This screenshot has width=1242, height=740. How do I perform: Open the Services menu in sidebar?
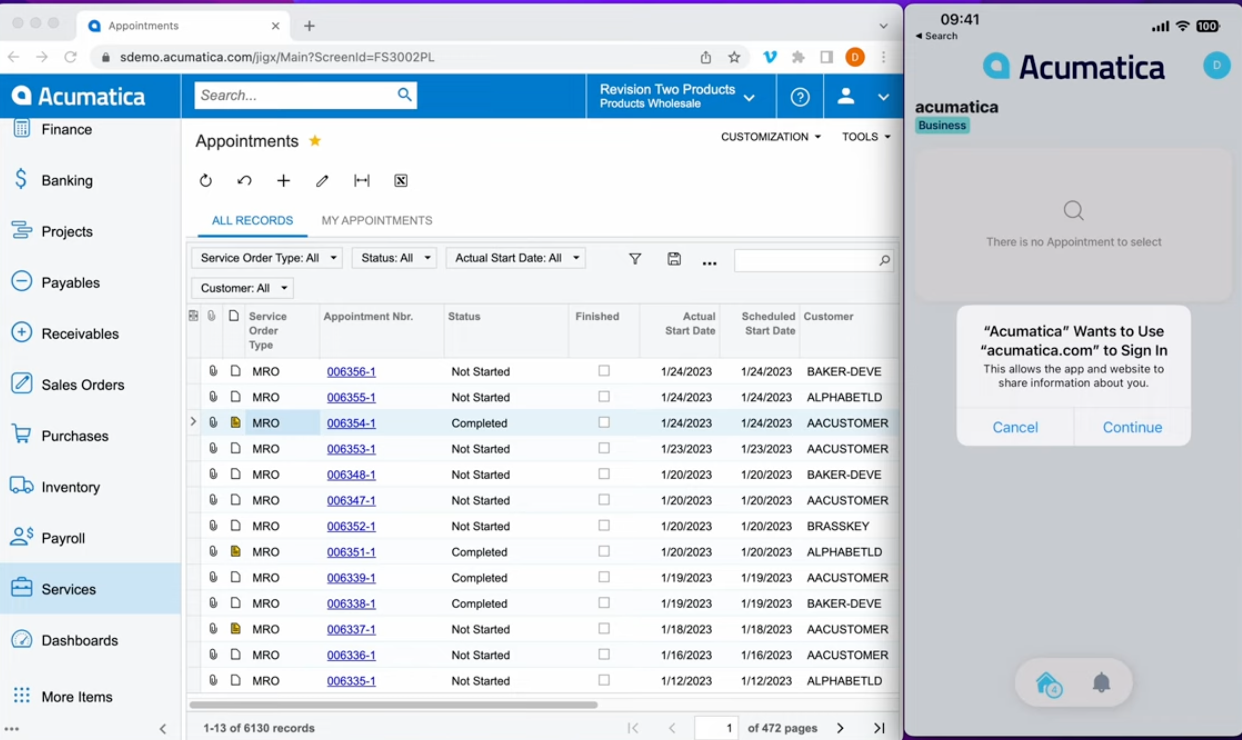pos(90,589)
